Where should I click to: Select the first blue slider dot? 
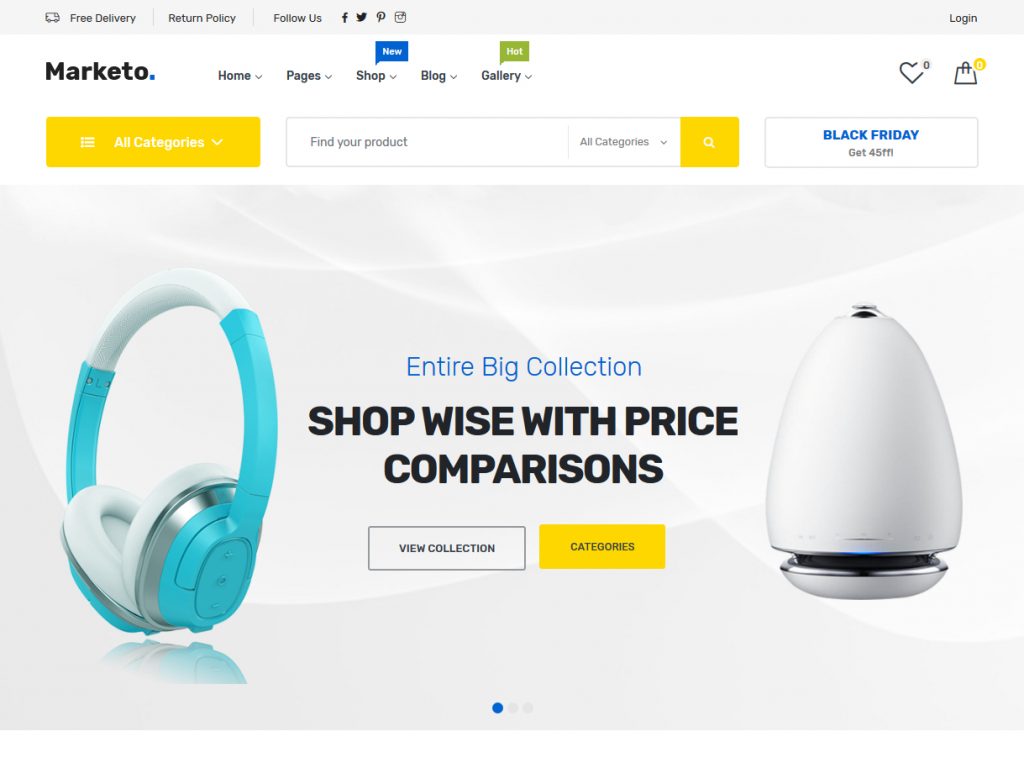coord(498,707)
